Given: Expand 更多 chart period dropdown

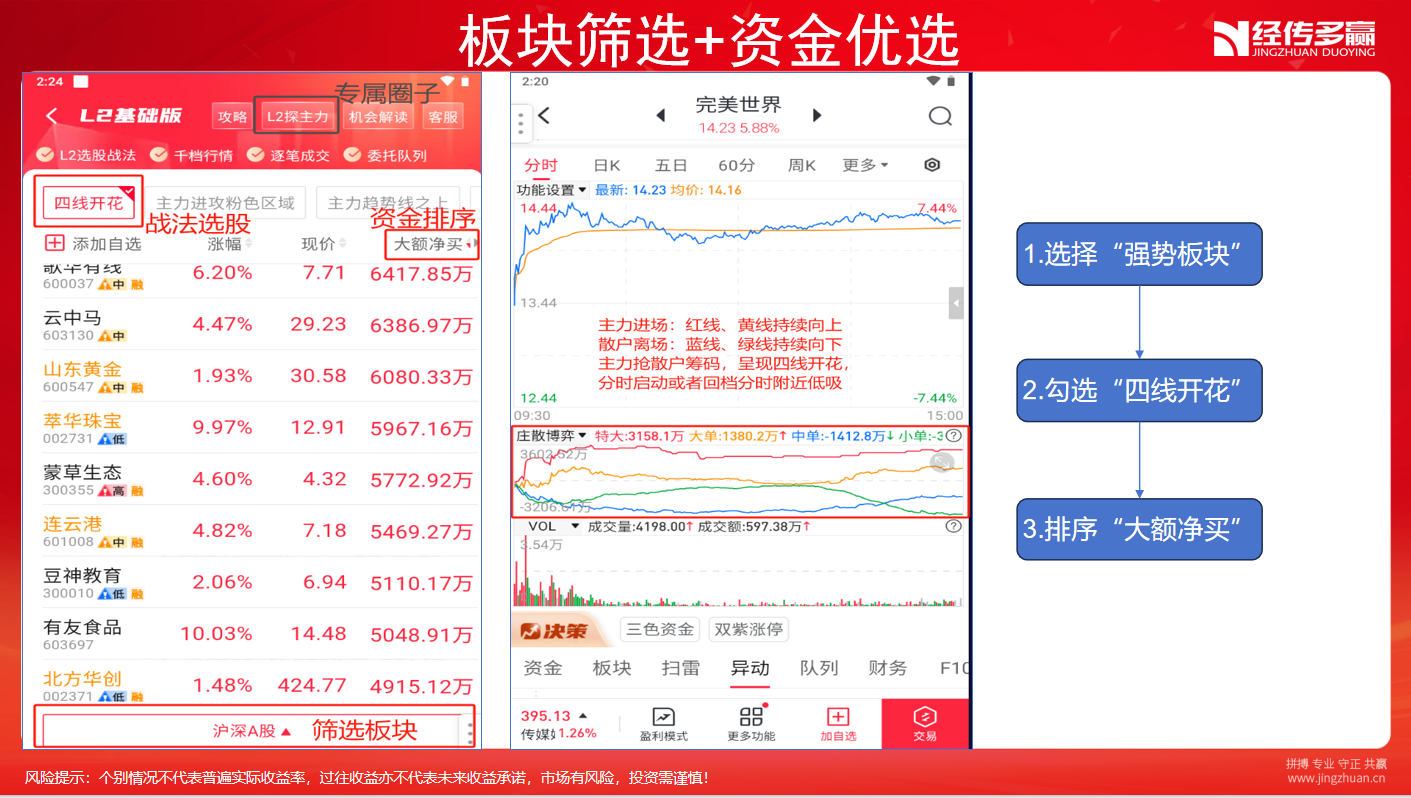Looking at the screenshot, I should [x=866, y=166].
